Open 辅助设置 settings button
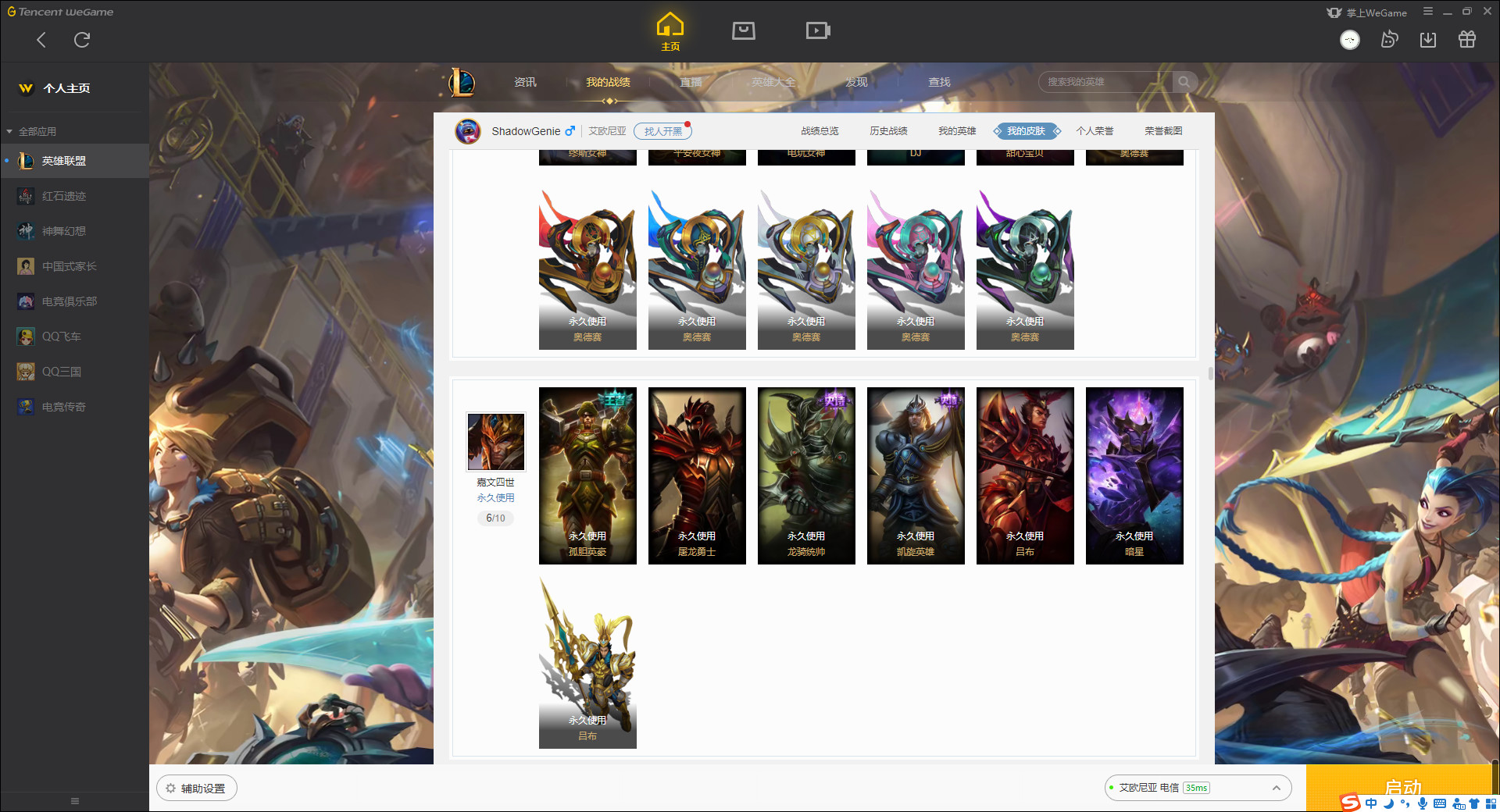Screen dimensions: 1500x812 coord(197,789)
